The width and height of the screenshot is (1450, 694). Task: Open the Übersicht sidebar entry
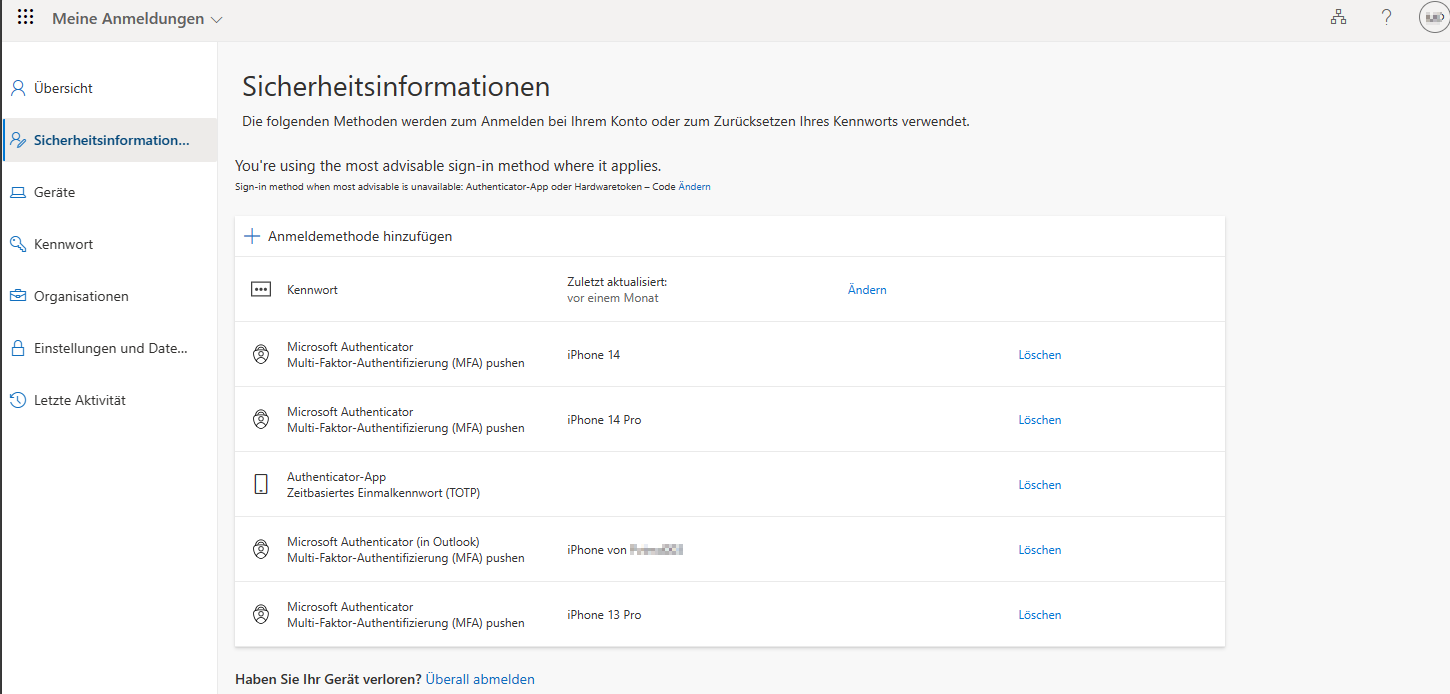point(61,87)
